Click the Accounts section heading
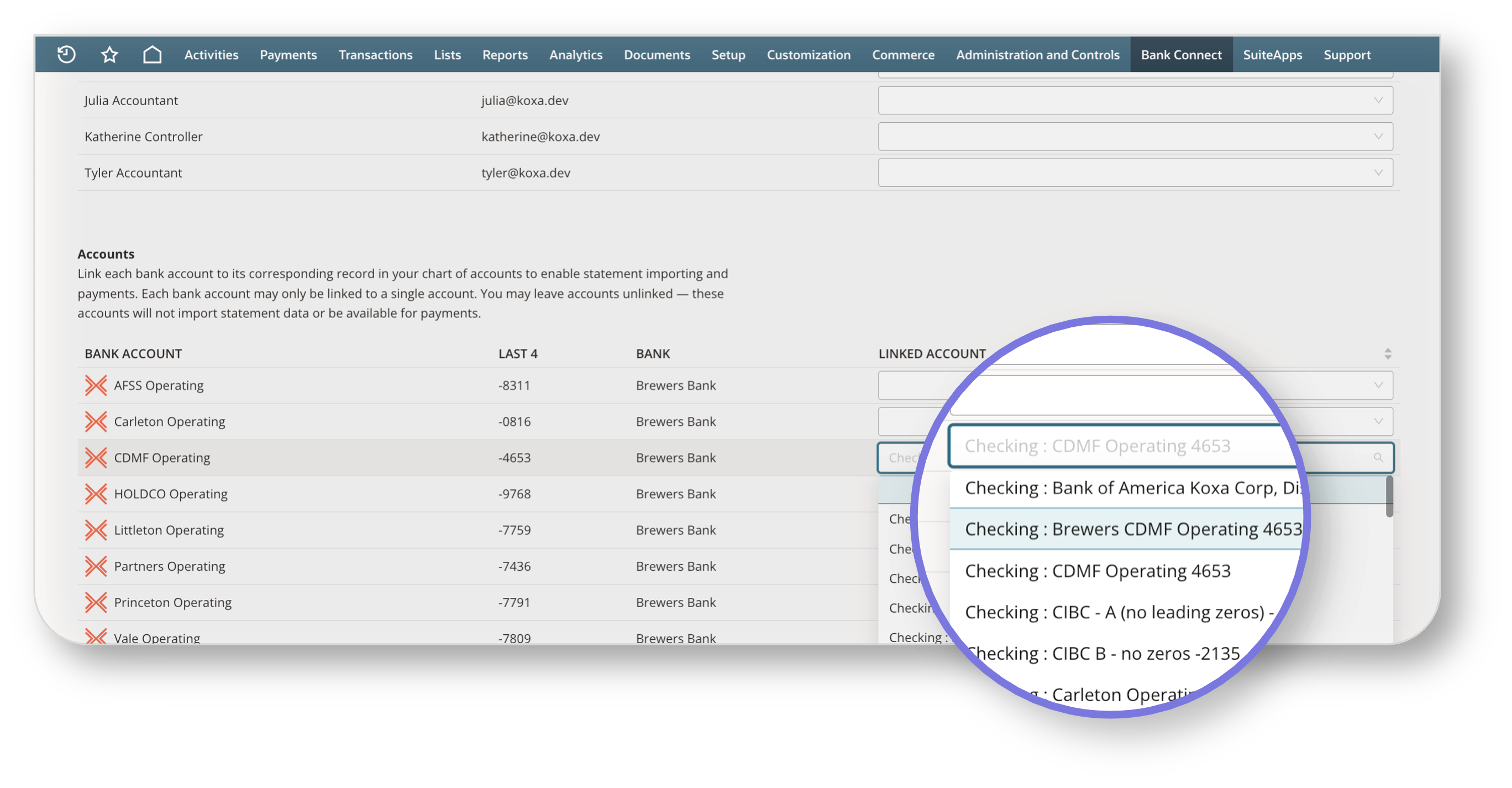Screen dimensions: 1512x788 (x=106, y=254)
